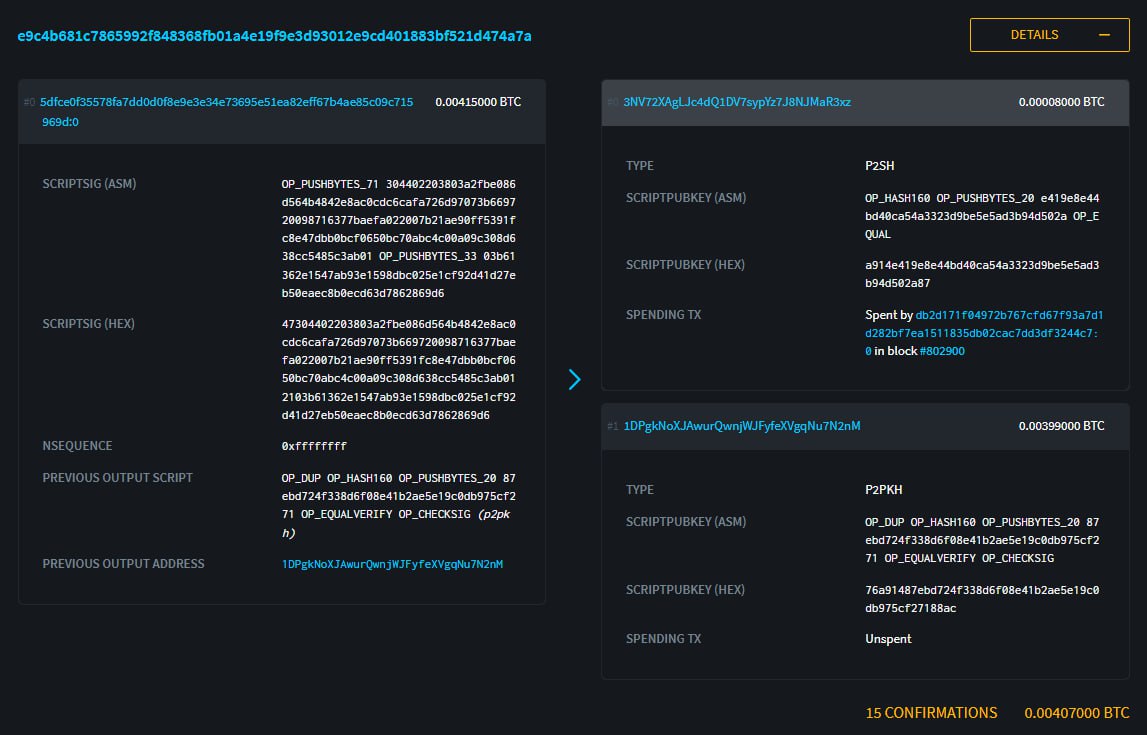Screen dimensions: 1147x735
Task: Click the 15 CONFIRMATIONS label
Action: [931, 713]
